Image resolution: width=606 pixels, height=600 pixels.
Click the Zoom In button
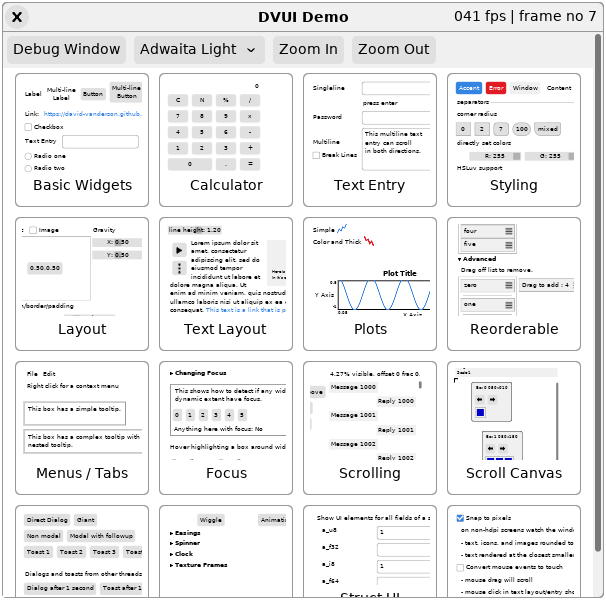point(308,49)
